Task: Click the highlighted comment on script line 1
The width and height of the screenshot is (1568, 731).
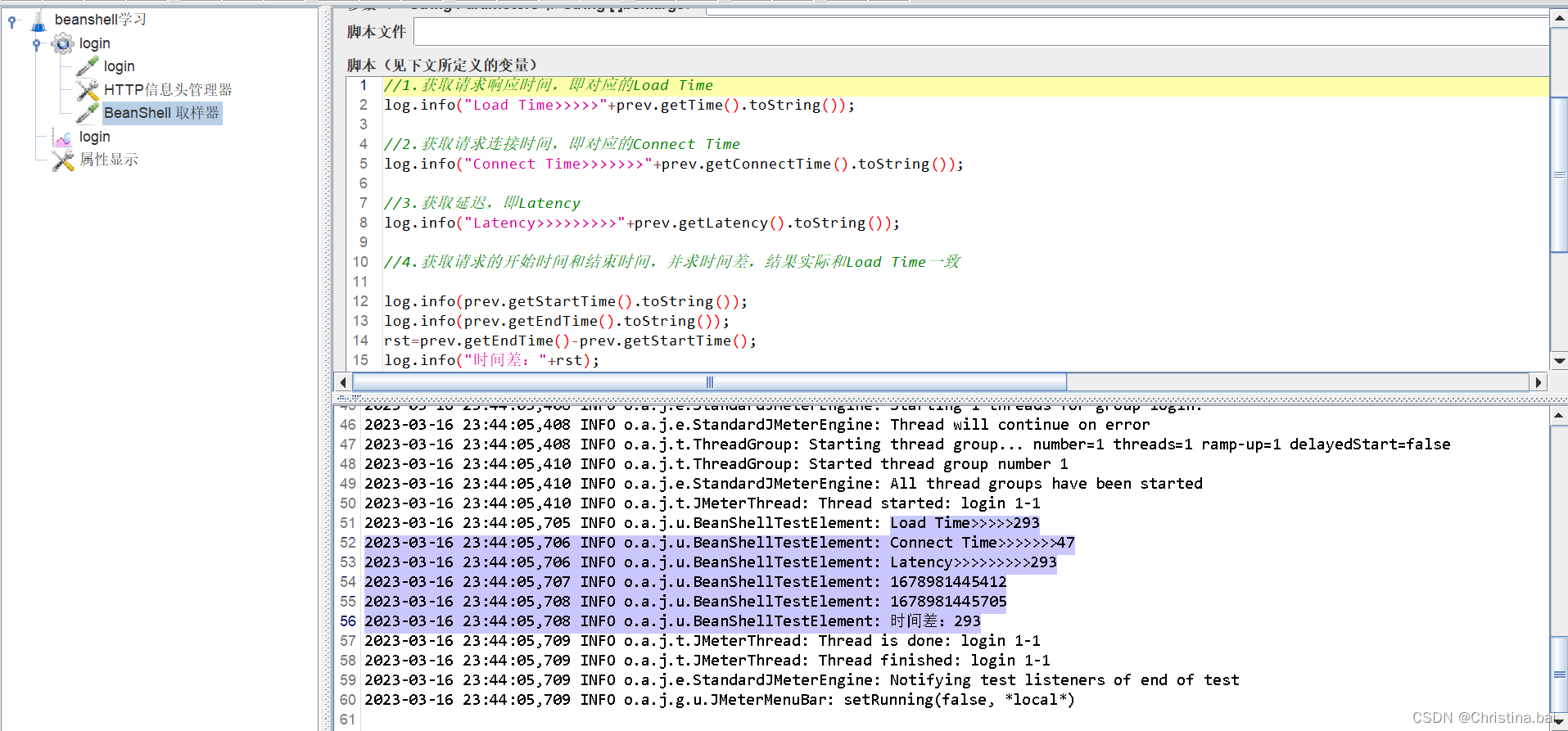Action: click(549, 85)
